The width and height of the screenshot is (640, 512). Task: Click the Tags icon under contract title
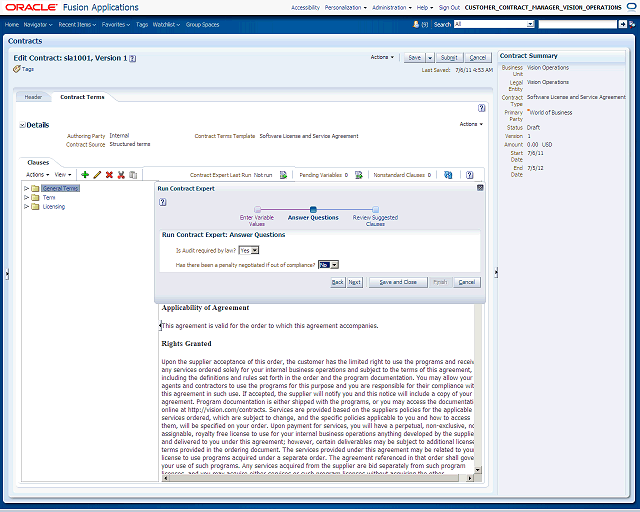click(17, 69)
